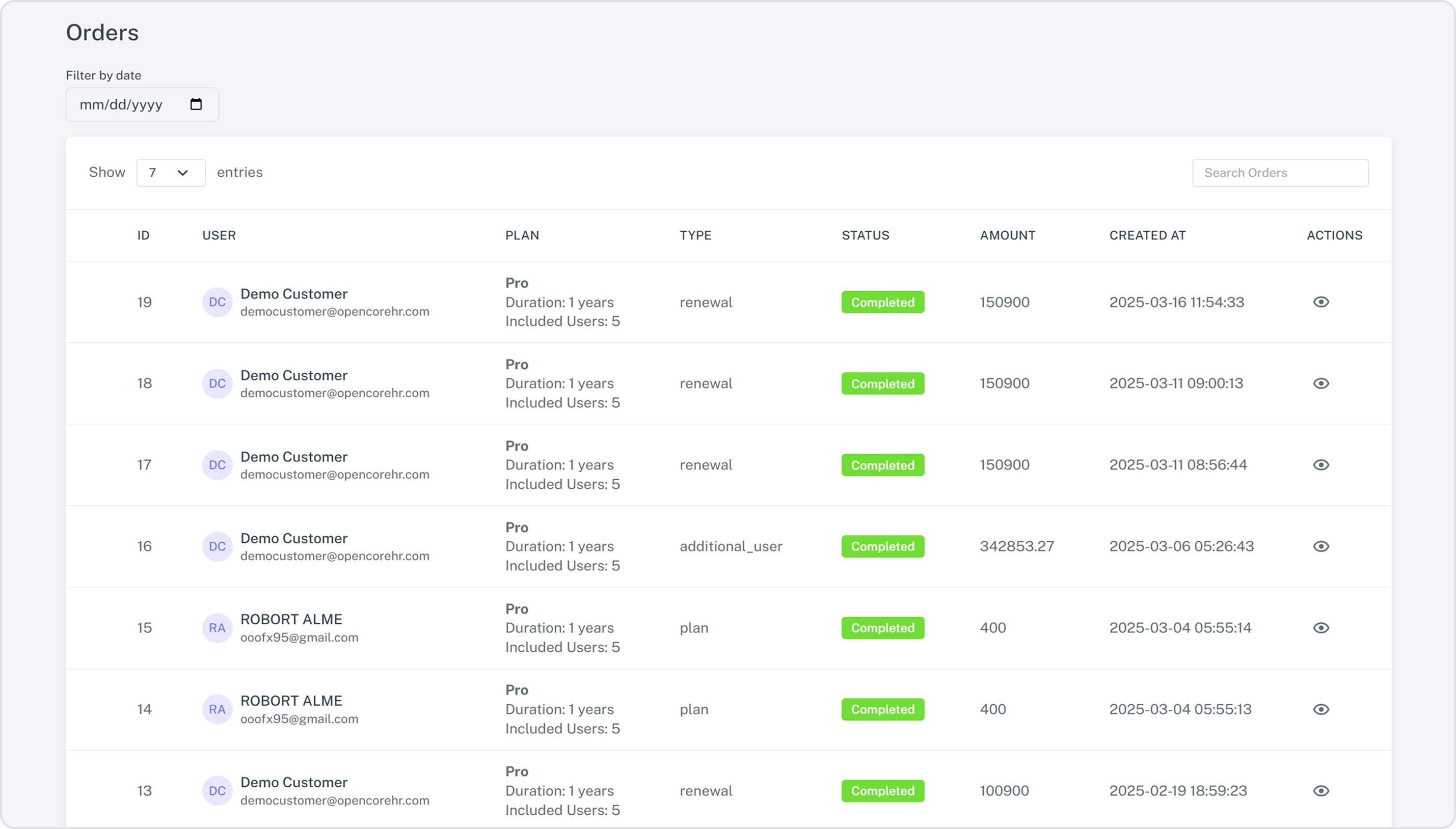Click timestamp 2025-03-06 05:26:43
Screen dimensions: 1456x829
[x=1181, y=546]
